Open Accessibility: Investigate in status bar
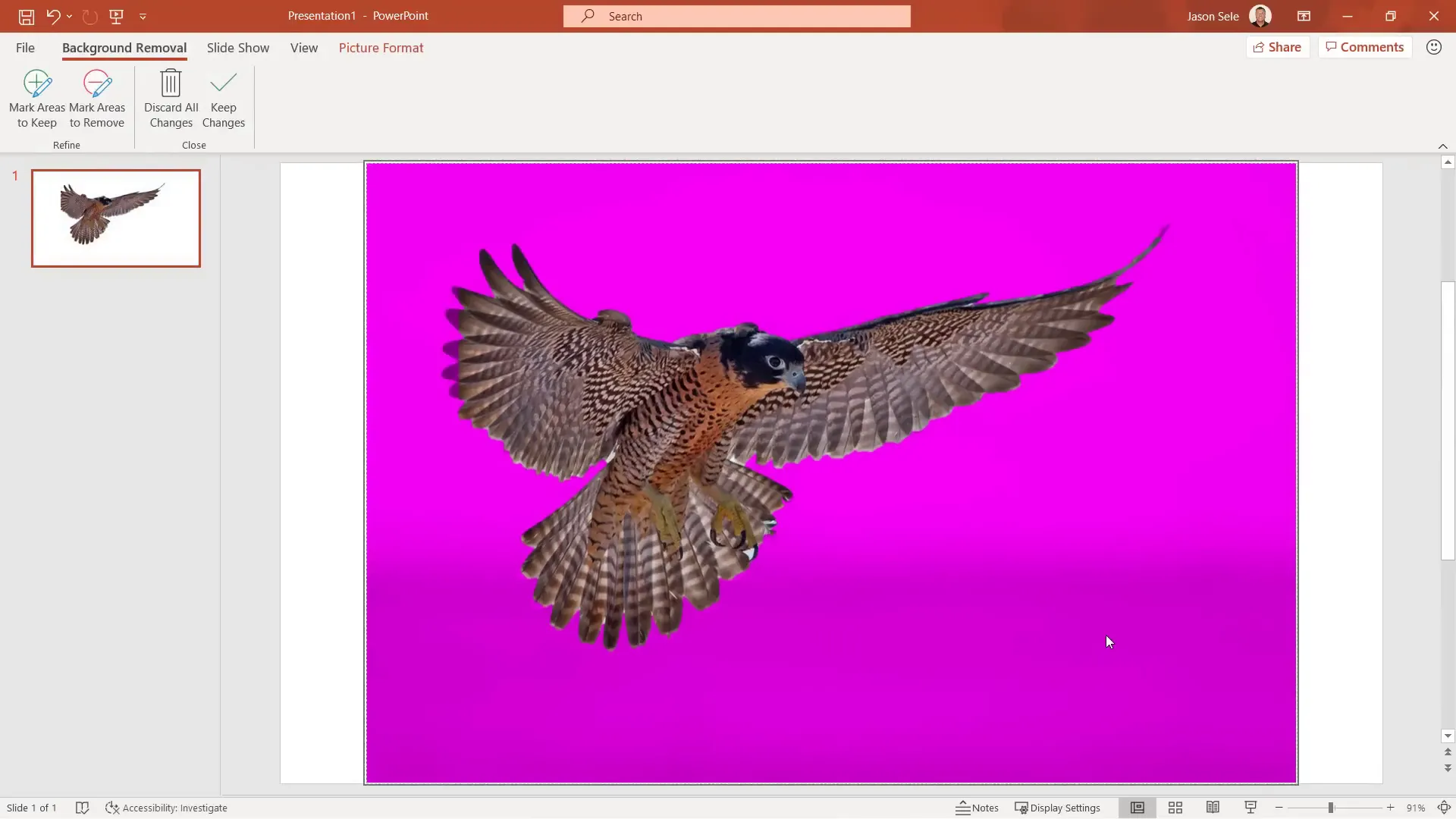This screenshot has height=819, width=1456. pos(166,808)
